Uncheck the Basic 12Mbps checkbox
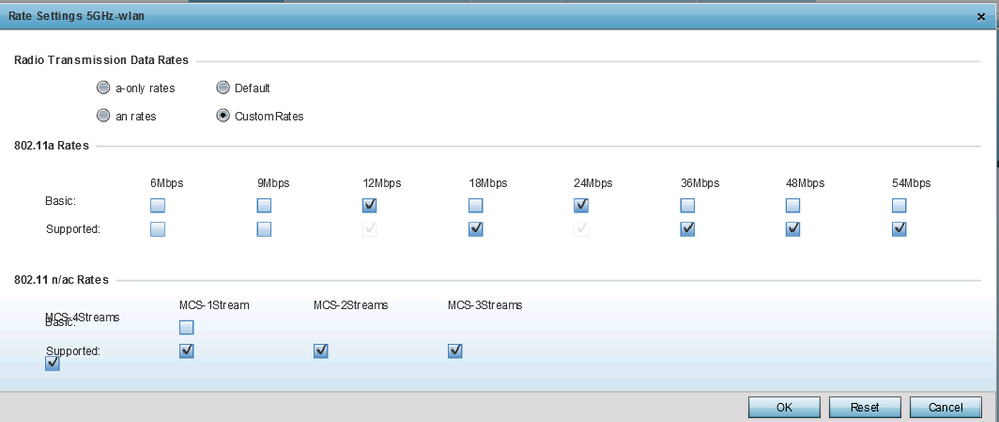Image resolution: width=999 pixels, height=422 pixels. [x=370, y=205]
